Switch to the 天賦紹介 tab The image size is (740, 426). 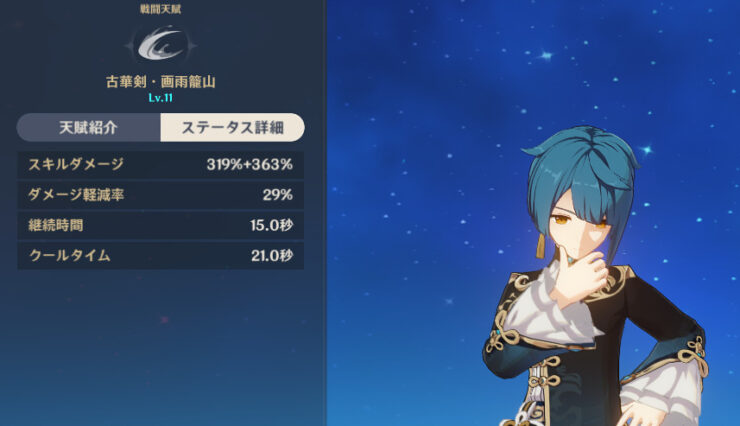coord(89,127)
